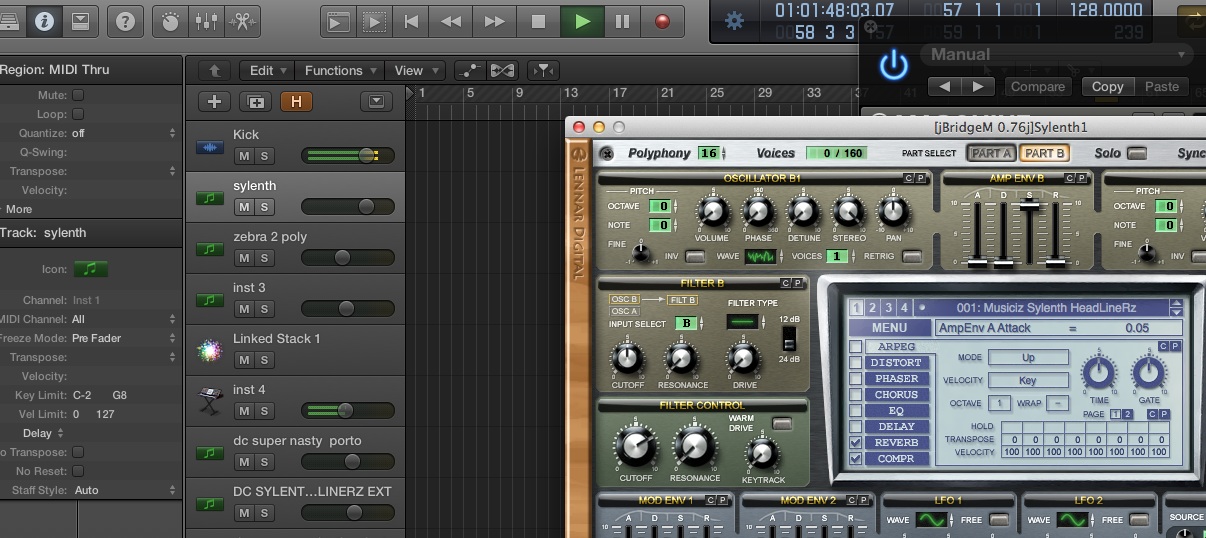This screenshot has height=538, width=1206.
Task: Solo the sylenth track
Action: click(264, 207)
